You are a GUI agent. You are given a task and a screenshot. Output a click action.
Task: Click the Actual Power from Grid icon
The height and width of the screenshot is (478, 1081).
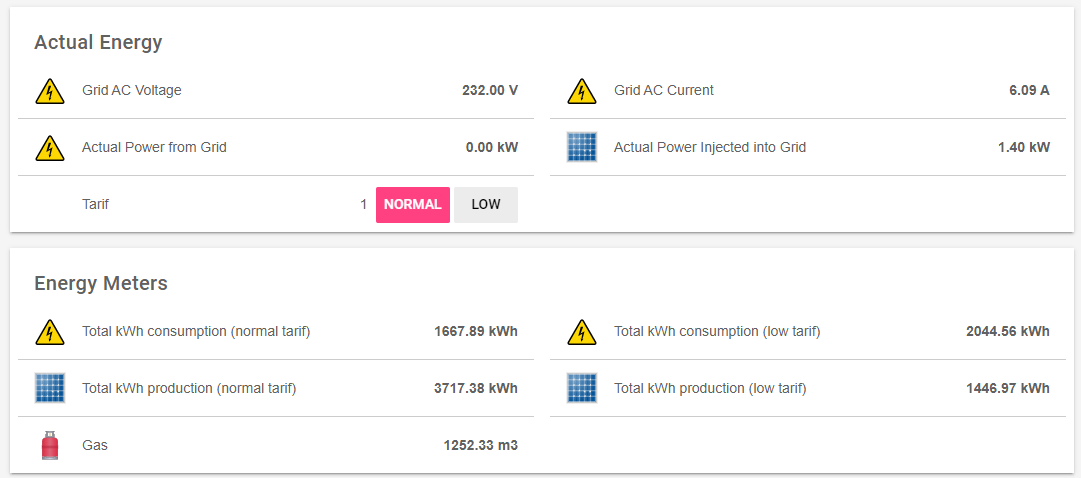[x=50, y=148]
